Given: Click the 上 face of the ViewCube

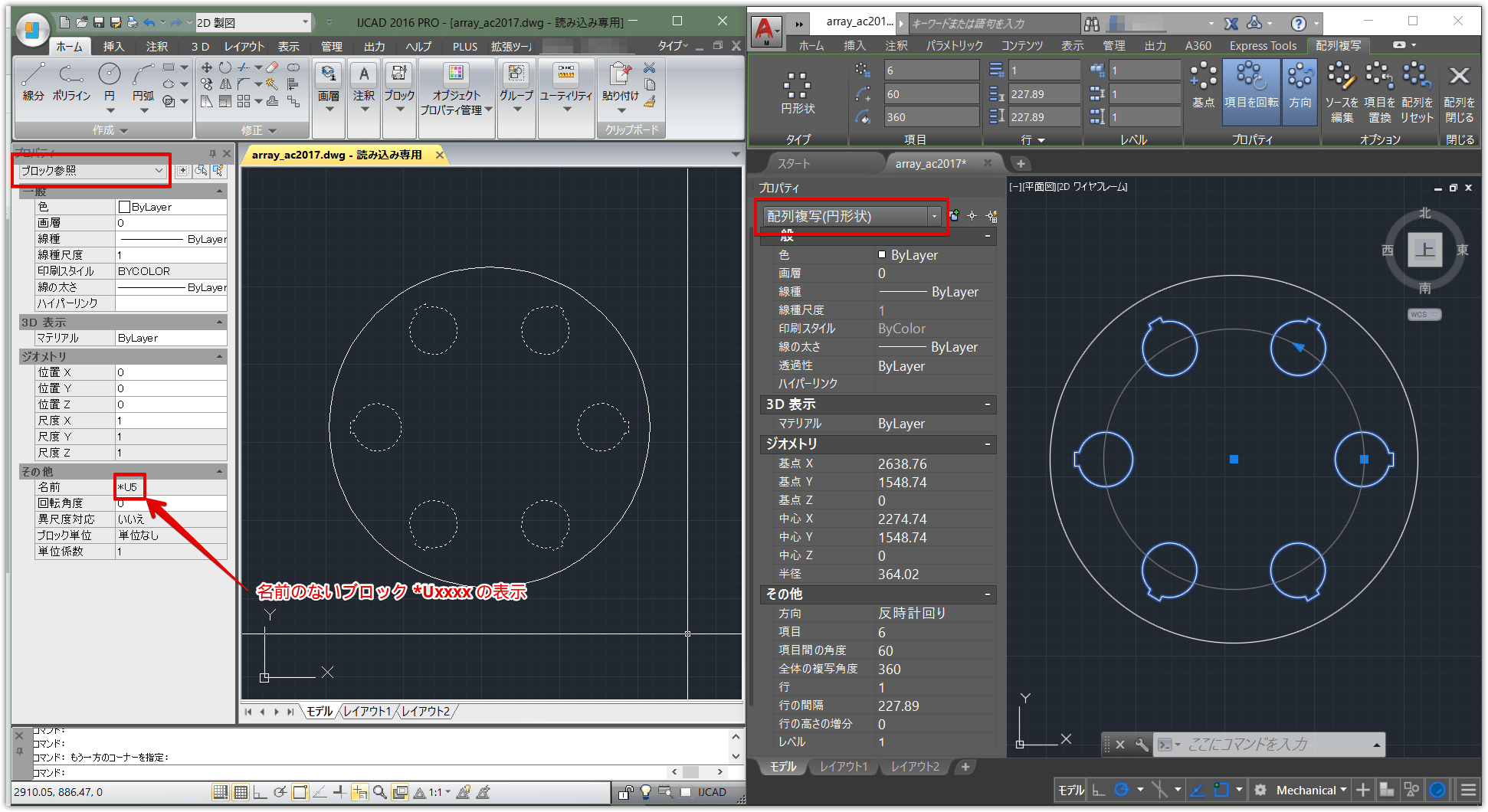Looking at the screenshot, I should pyautogui.click(x=1424, y=249).
